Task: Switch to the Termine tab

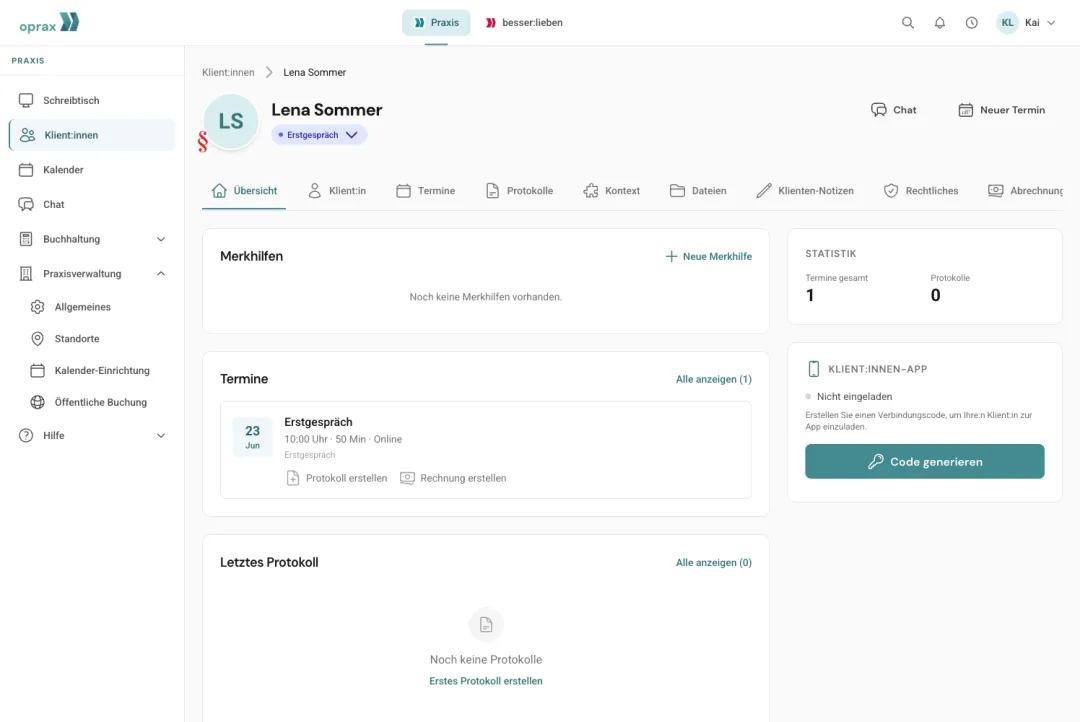Action: [x=426, y=191]
